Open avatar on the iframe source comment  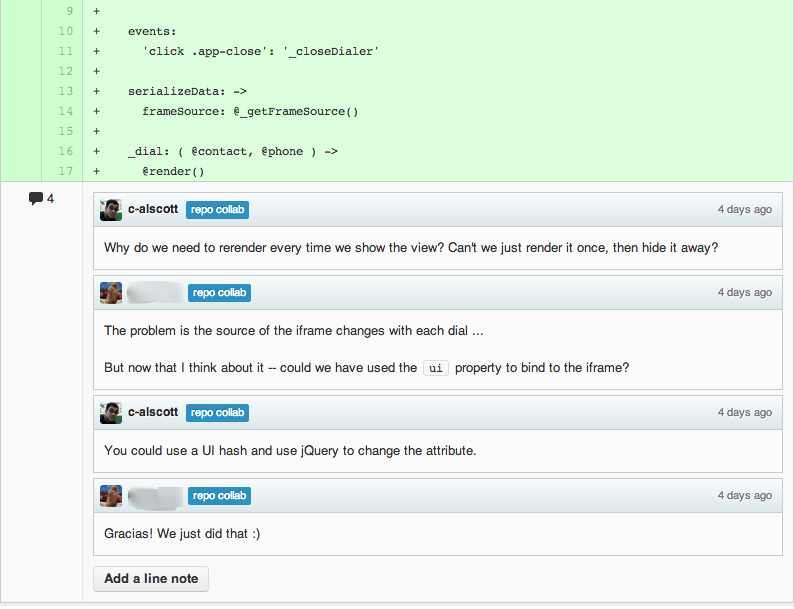click(x=111, y=293)
